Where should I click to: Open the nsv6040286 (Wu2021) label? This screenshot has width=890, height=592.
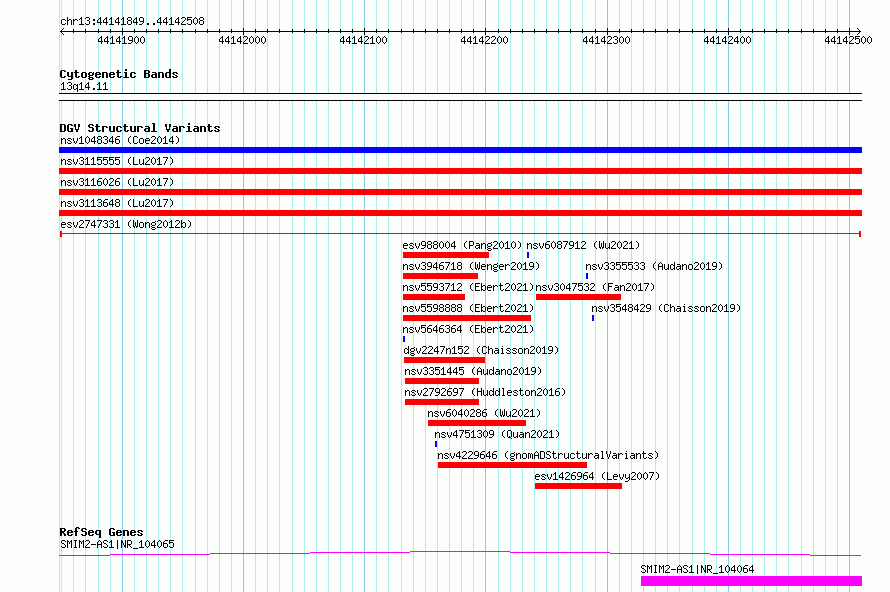click(484, 413)
